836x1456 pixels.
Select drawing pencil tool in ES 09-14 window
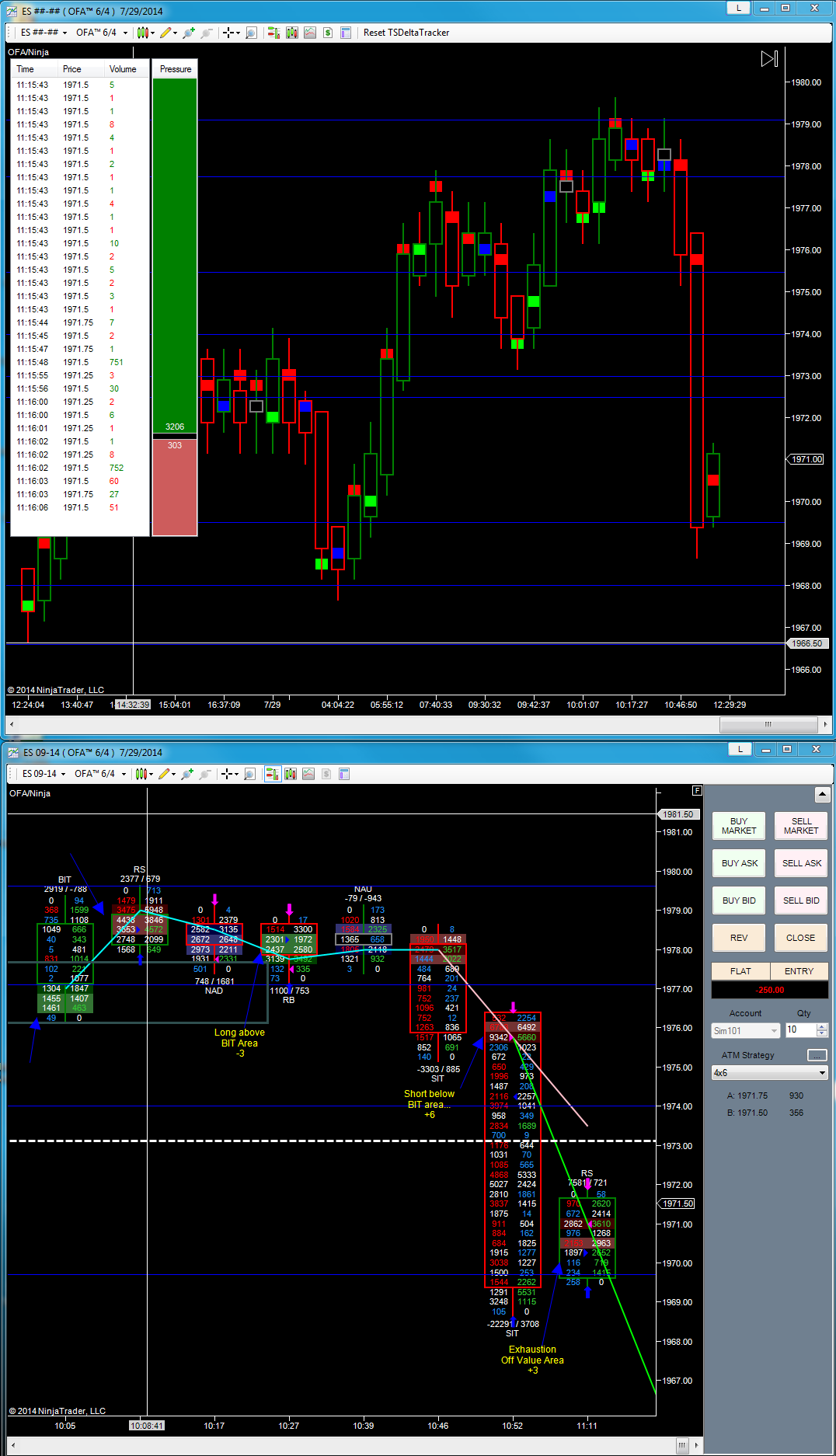tap(164, 774)
